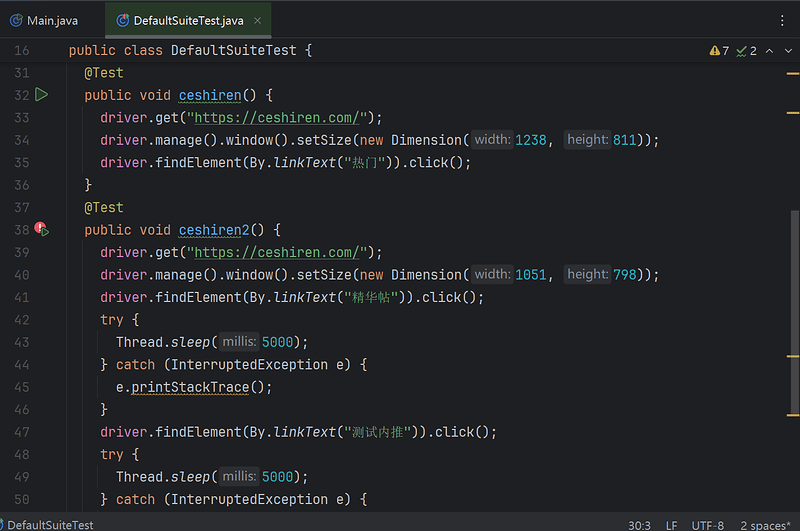Expand the inspections widget up arrow
Image resolution: width=800 pixels, height=531 pixels.
pyautogui.click(x=767, y=50)
